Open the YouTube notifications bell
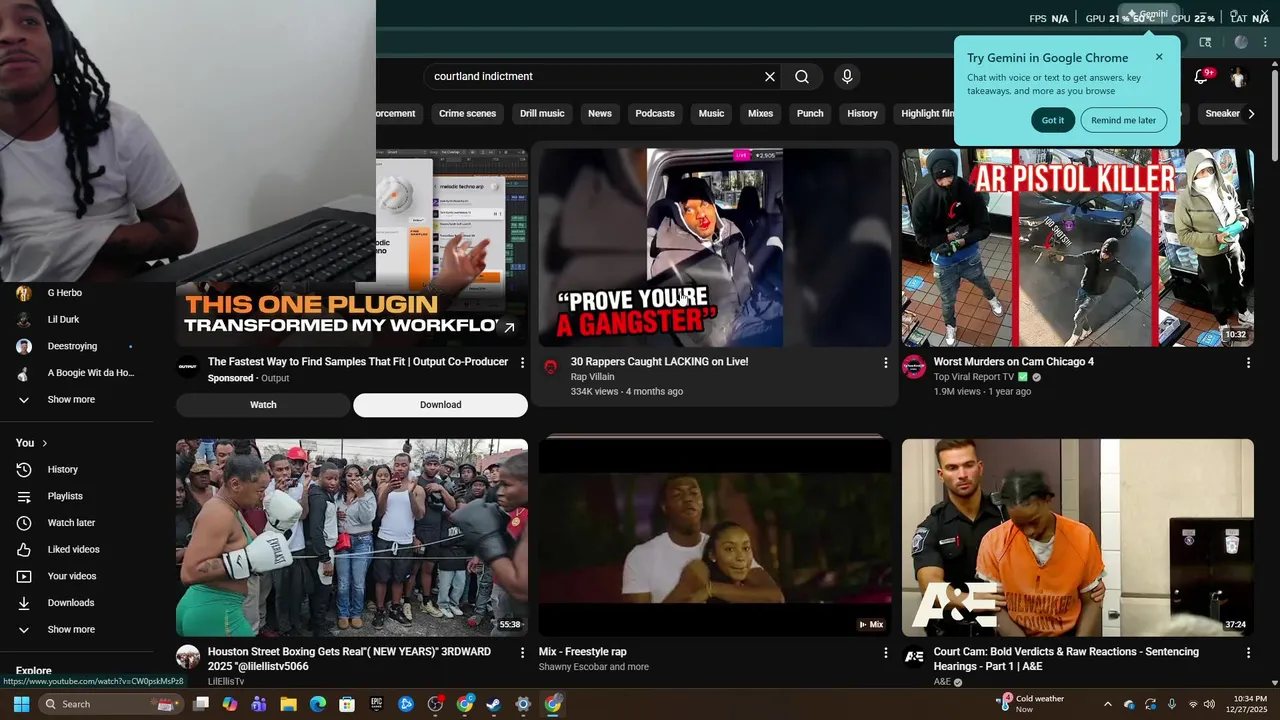 point(1202,77)
